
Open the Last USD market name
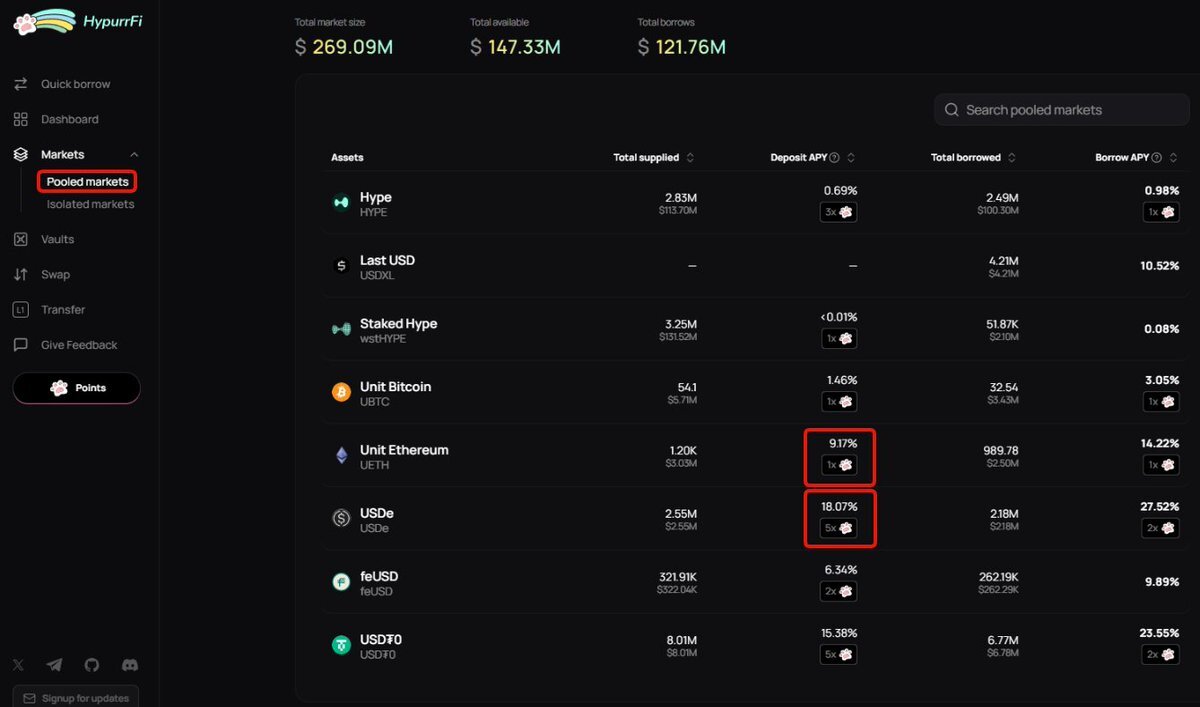[387, 260]
